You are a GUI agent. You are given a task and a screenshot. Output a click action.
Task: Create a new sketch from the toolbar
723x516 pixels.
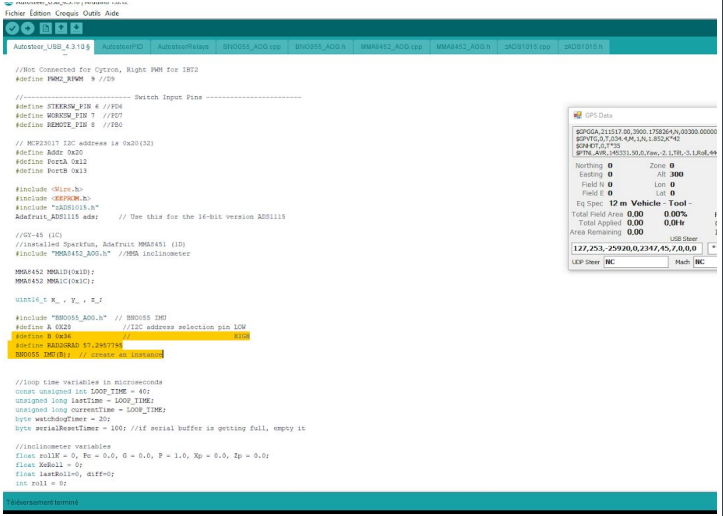pos(45,28)
